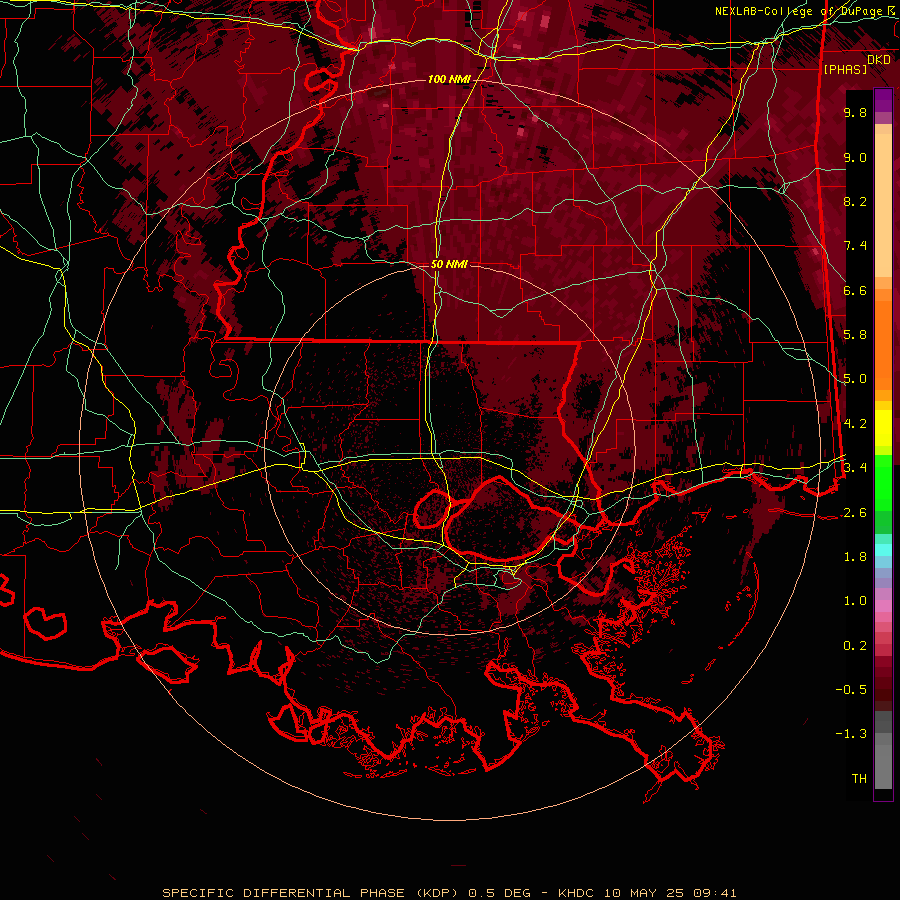This screenshot has width=900, height=900.
Task: Pick the pink band of the color bar
Action: coord(883,606)
